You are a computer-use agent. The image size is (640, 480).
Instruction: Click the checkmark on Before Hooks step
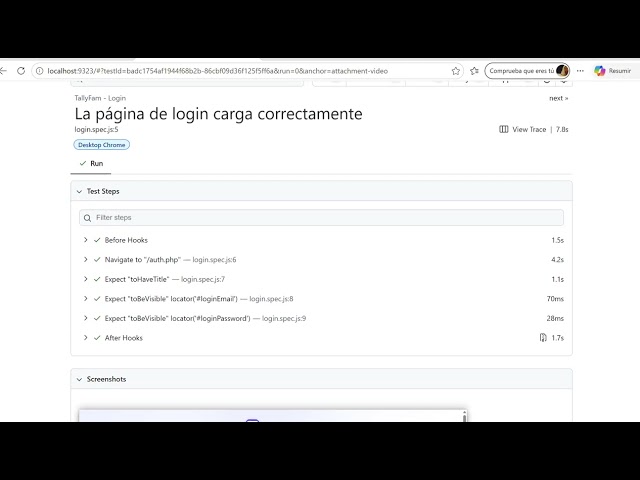97,240
